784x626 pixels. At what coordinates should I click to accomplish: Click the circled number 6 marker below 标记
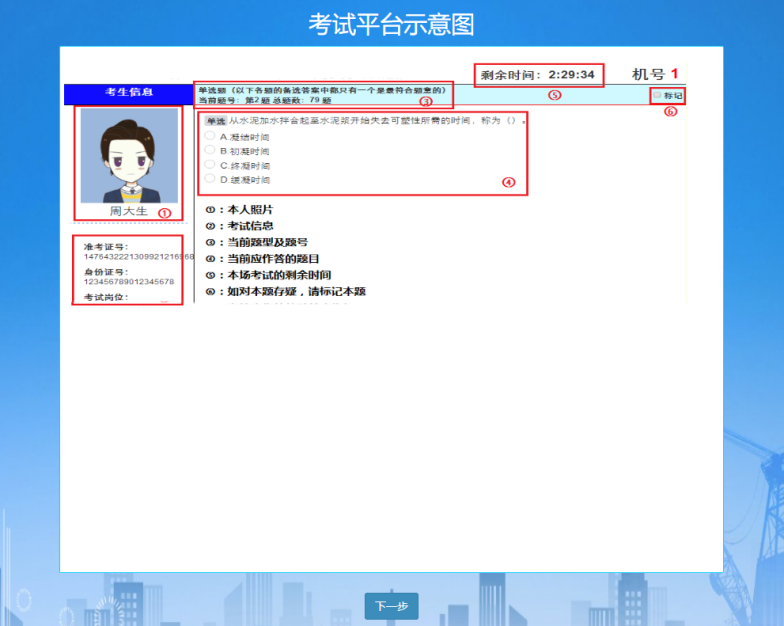click(x=670, y=111)
